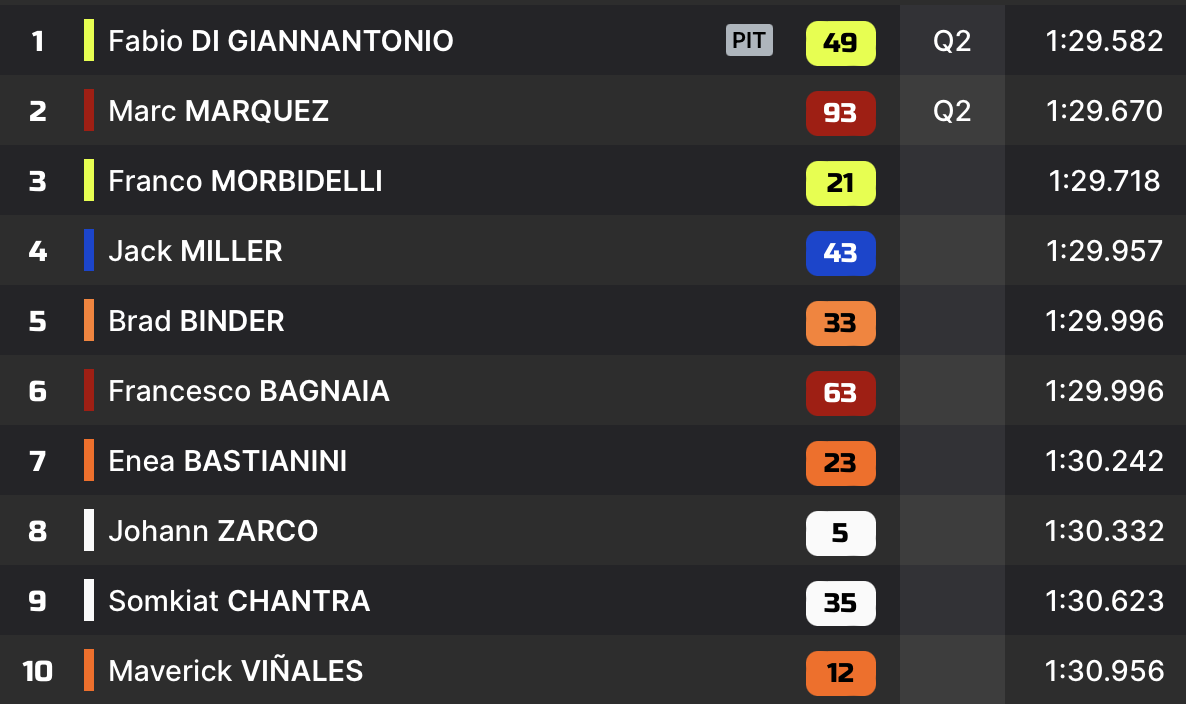The image size is (1186, 704).
Task: Click Jack MILLER's blue team color bar
Action: 89,251
